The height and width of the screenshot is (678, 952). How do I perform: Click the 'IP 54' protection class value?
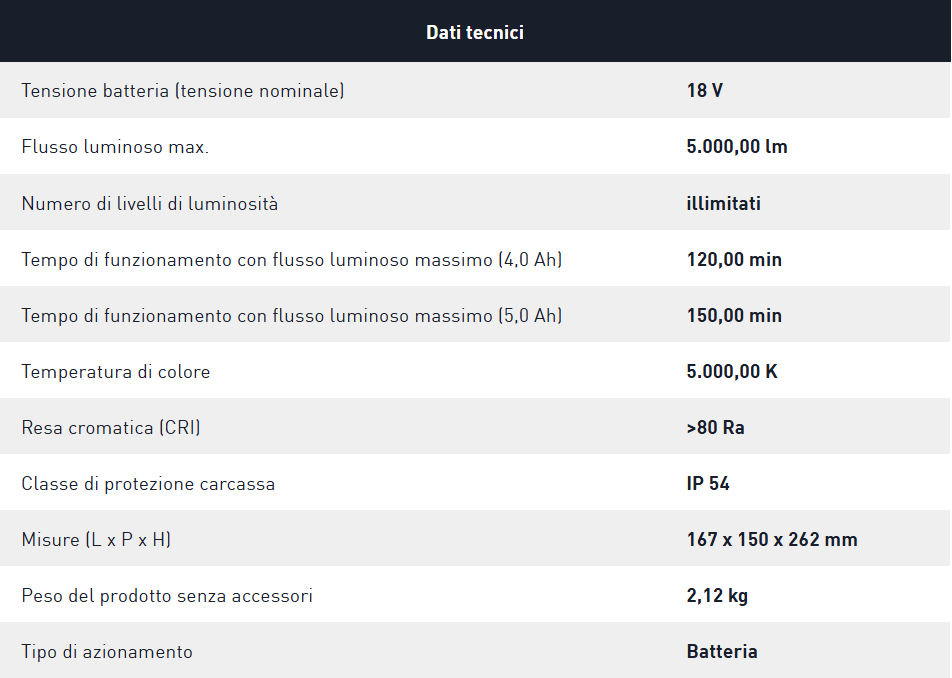tap(708, 484)
